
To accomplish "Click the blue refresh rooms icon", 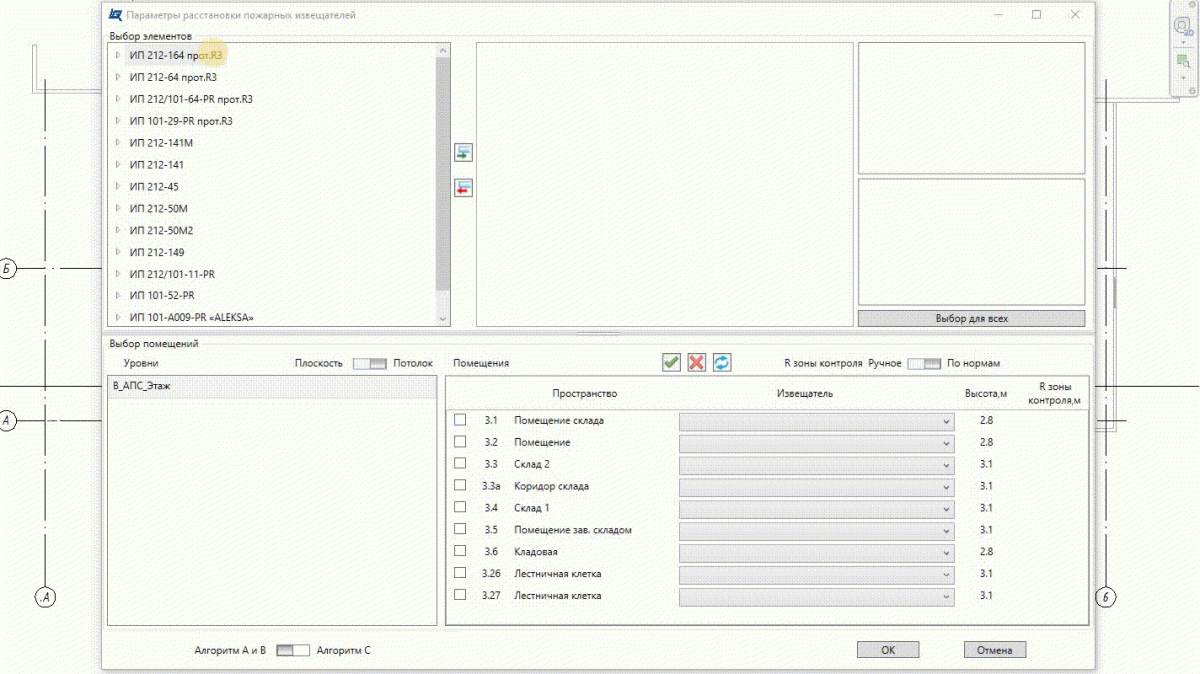I will 722,363.
